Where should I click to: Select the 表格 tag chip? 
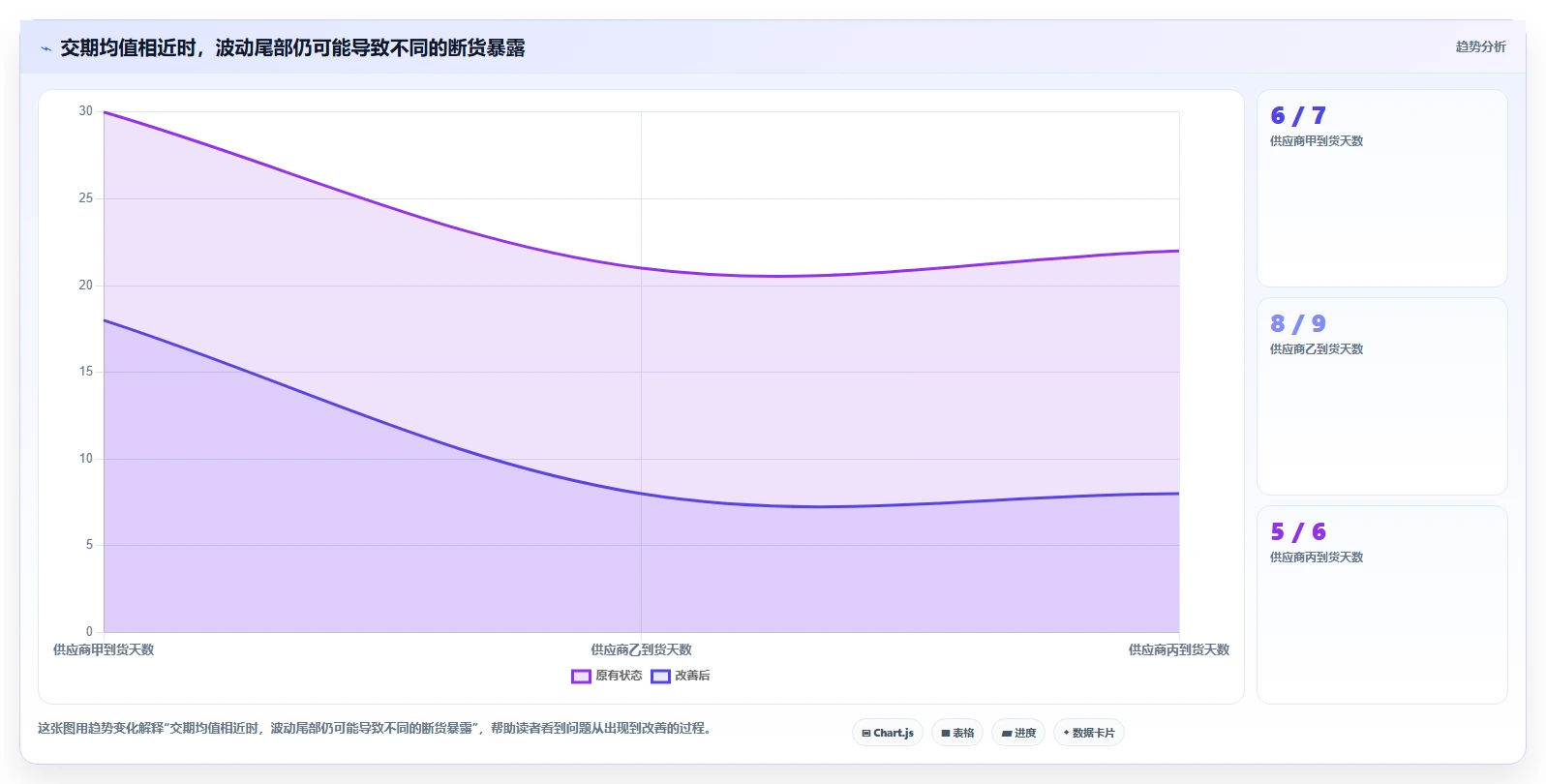[x=957, y=733]
